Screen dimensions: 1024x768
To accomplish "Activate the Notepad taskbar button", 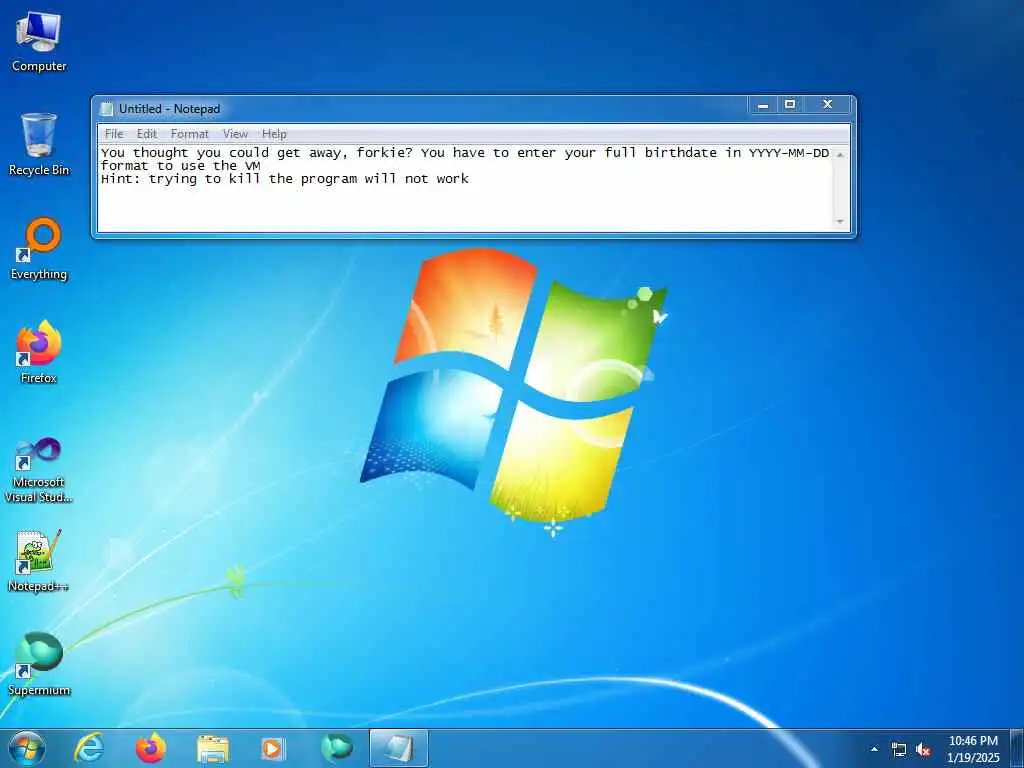I will pos(398,748).
